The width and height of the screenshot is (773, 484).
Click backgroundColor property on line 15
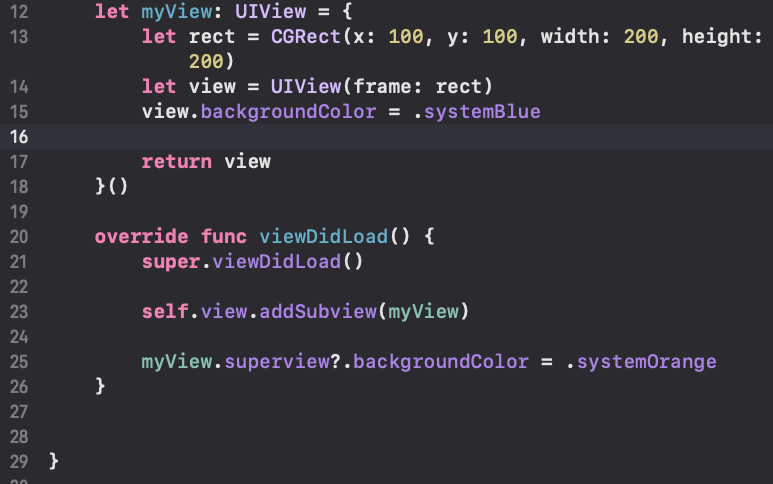tap(288, 112)
